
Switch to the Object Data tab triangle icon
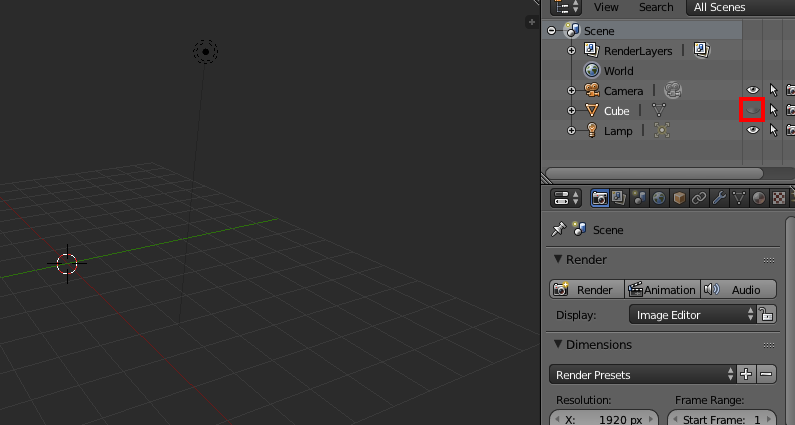click(x=739, y=198)
